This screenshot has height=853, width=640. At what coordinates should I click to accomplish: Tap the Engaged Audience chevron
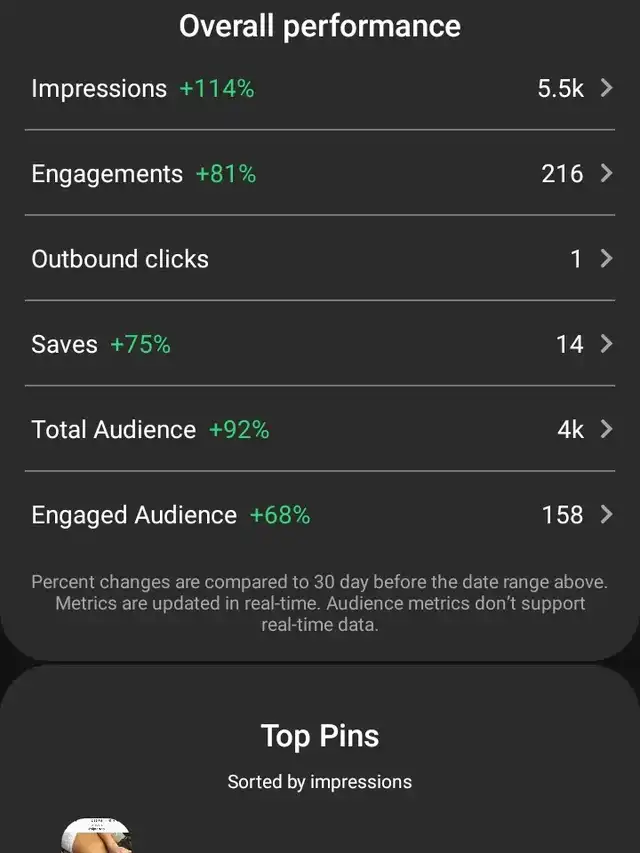tap(606, 515)
